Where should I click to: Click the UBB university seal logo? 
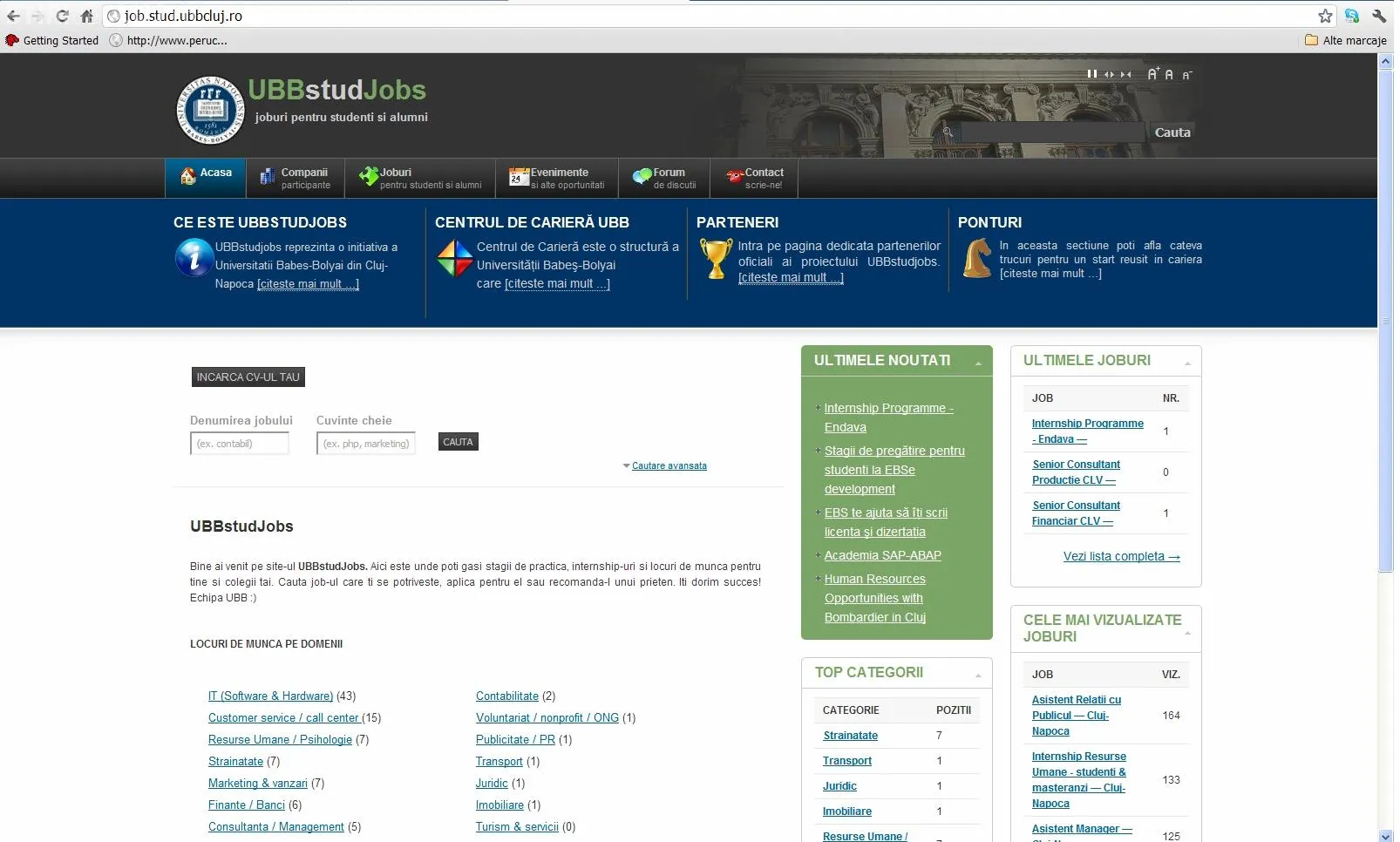pyautogui.click(x=210, y=109)
